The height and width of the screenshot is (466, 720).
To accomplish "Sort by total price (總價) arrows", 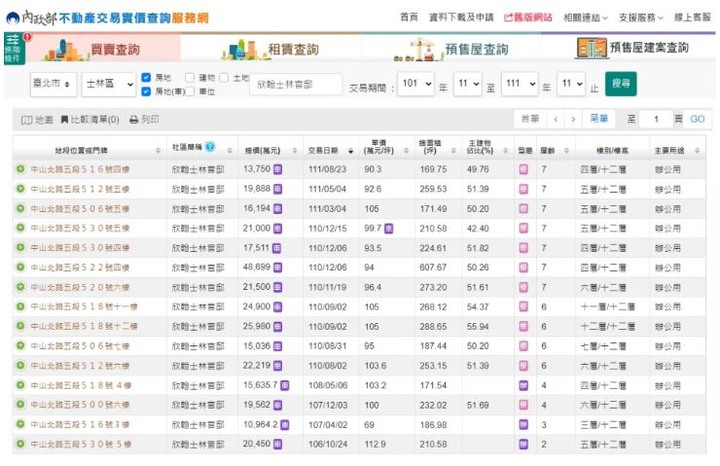I will coord(295,151).
